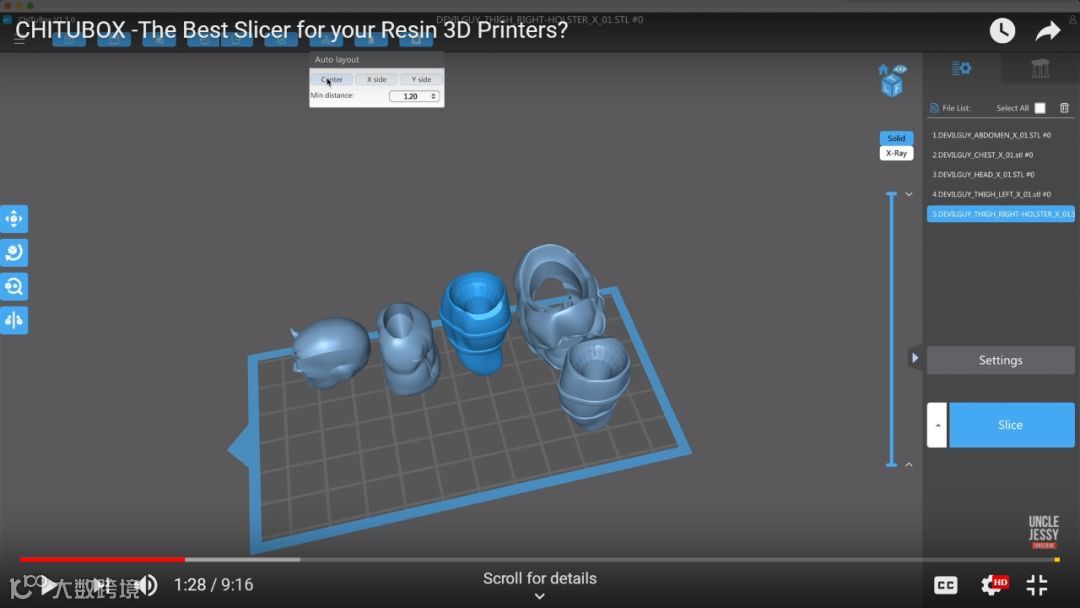Click the home view icon above cube
Viewport: 1080px width, 608px height.
click(884, 69)
